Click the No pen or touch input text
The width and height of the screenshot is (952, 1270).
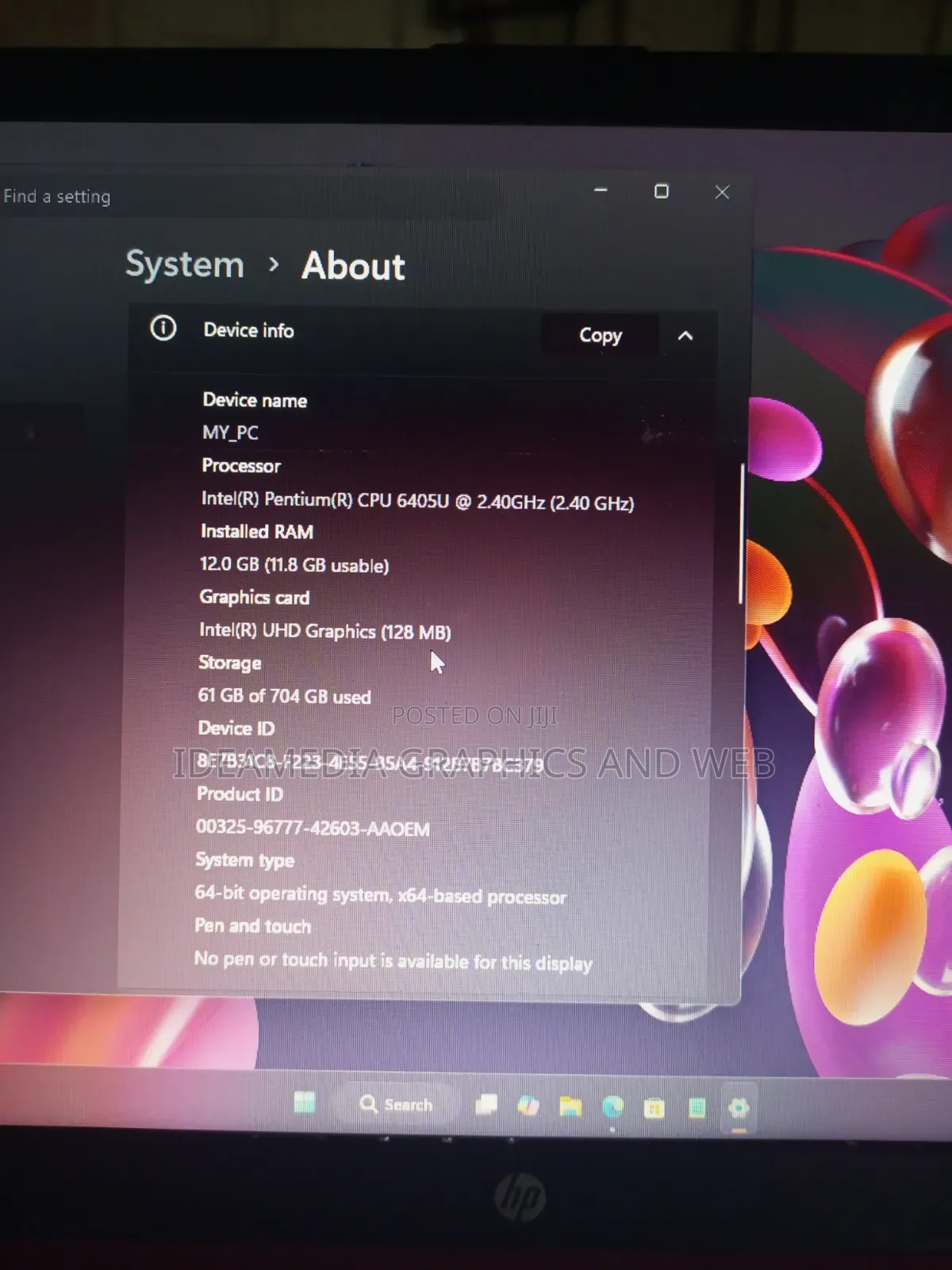coord(393,961)
